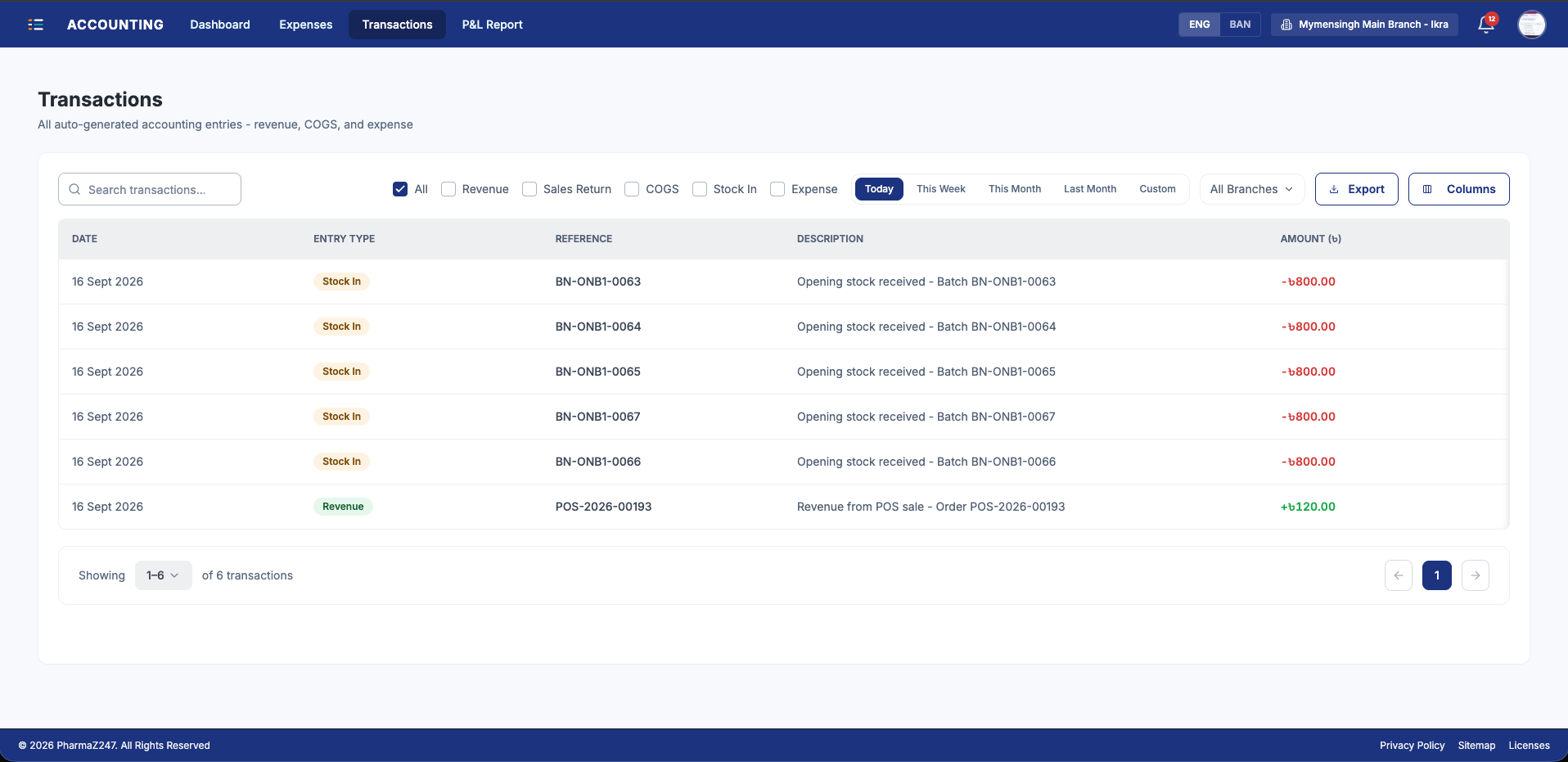Select the Today date filter
Image resolution: width=1568 pixels, height=762 pixels.
coord(879,189)
